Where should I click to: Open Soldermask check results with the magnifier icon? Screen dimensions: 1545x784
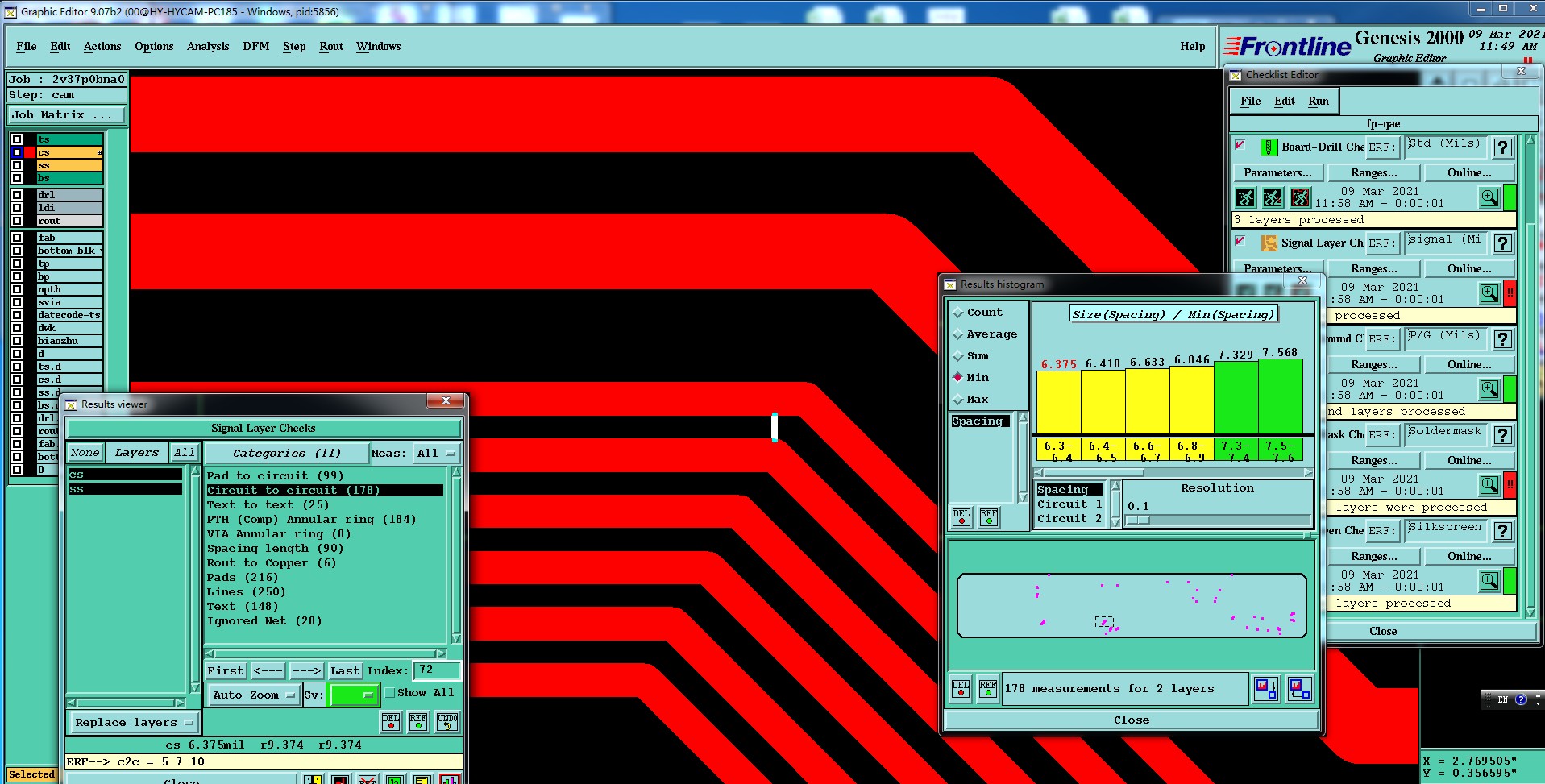tap(1489, 485)
